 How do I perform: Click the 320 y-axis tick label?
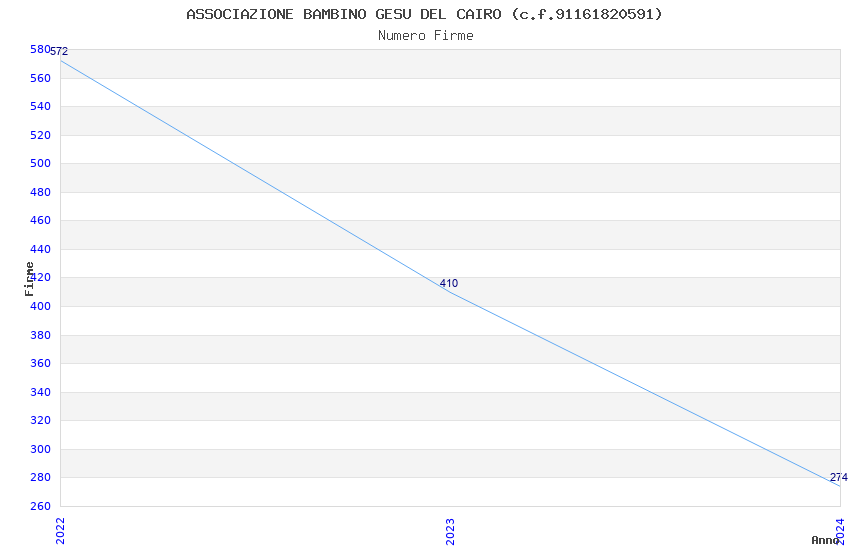coord(40,420)
